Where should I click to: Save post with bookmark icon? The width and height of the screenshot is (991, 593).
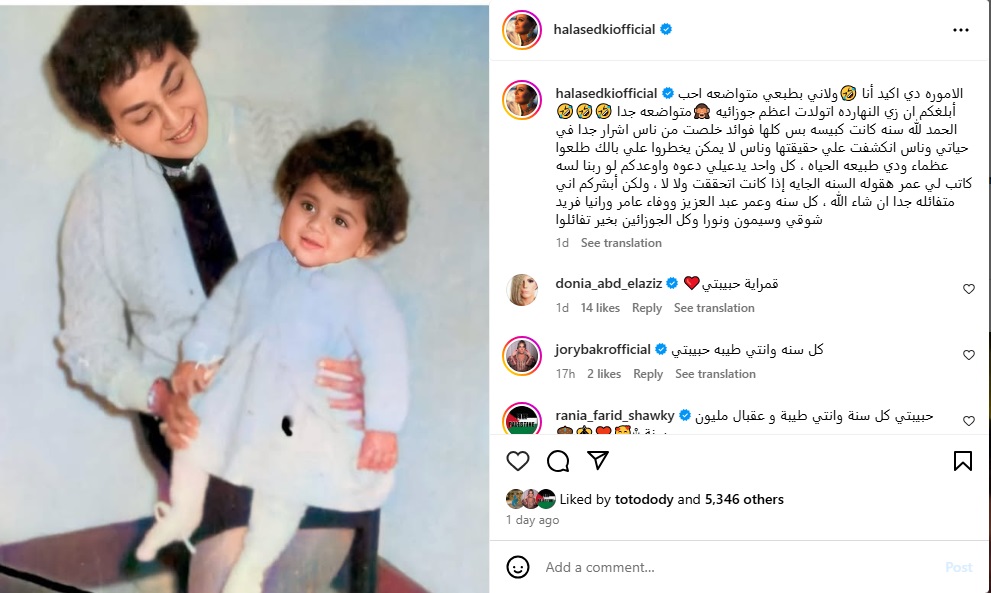click(963, 461)
